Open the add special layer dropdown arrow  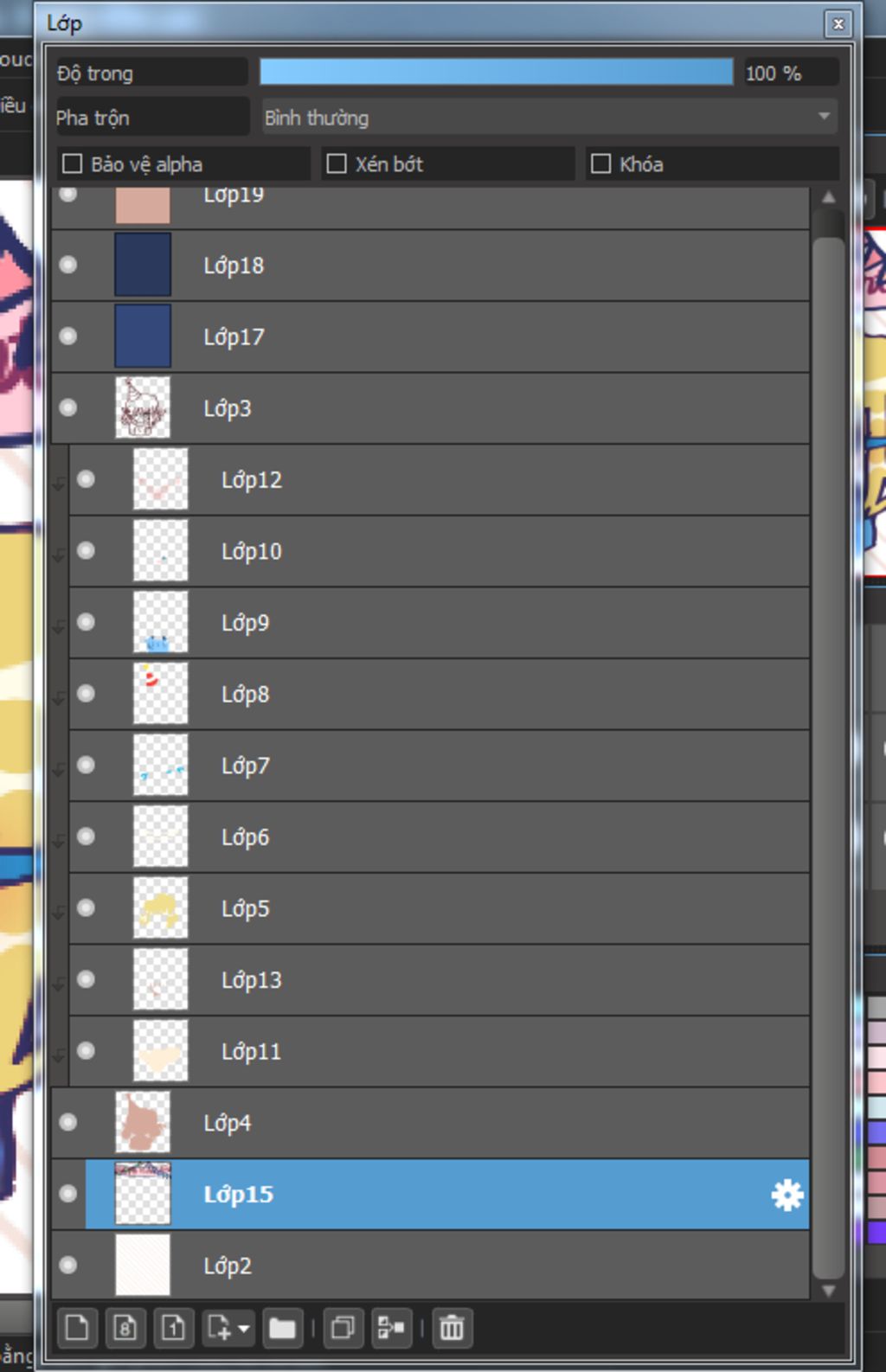click(x=245, y=1328)
